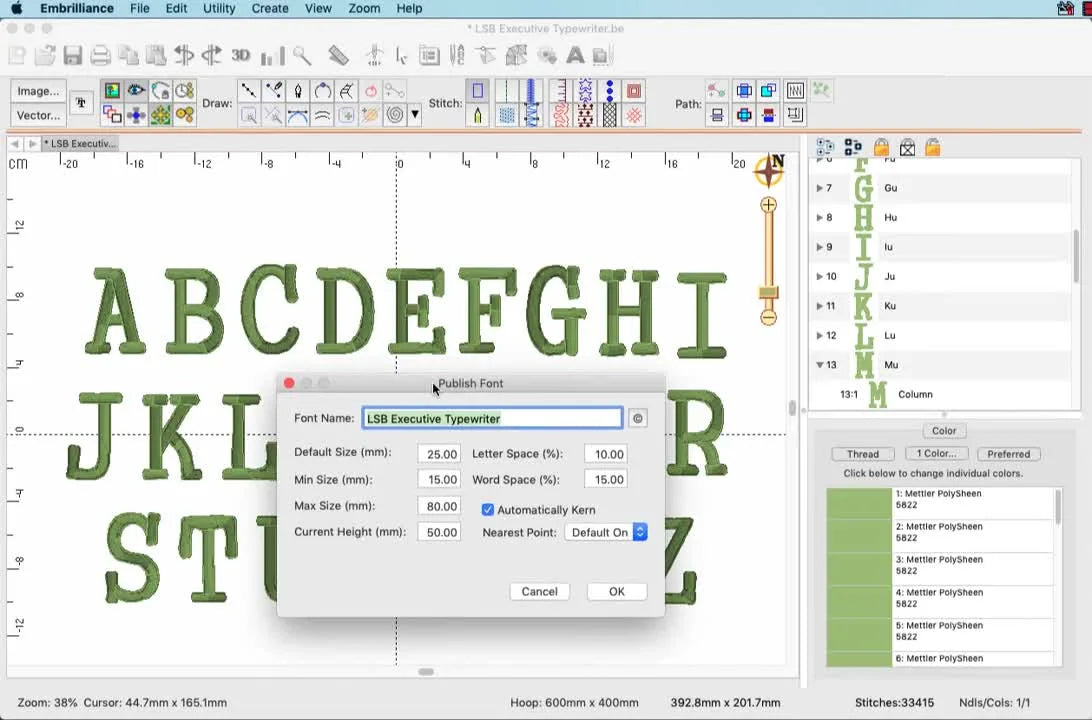Click the orange closed padlock icon
1092x720 pixels.
point(881,147)
